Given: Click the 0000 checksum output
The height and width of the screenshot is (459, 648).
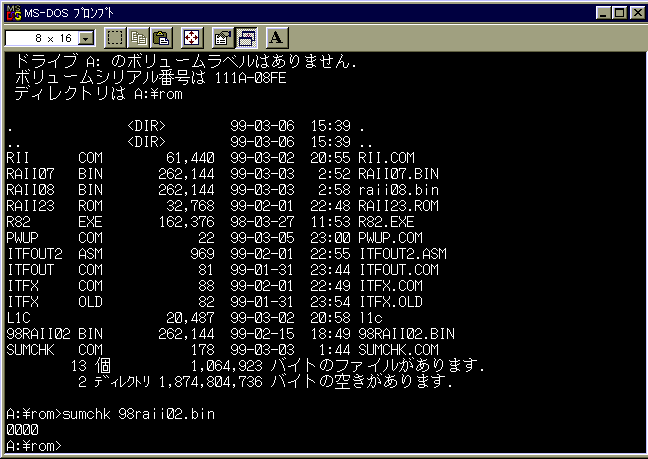Looking at the screenshot, I should pos(22,430).
